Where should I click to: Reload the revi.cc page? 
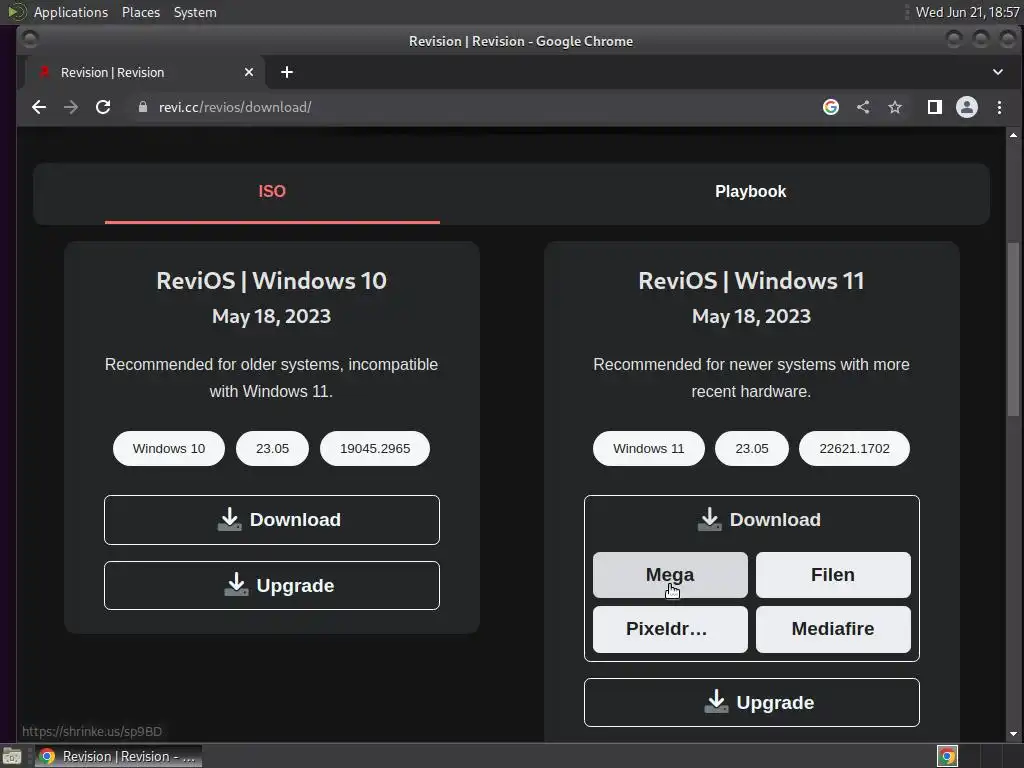(103, 107)
